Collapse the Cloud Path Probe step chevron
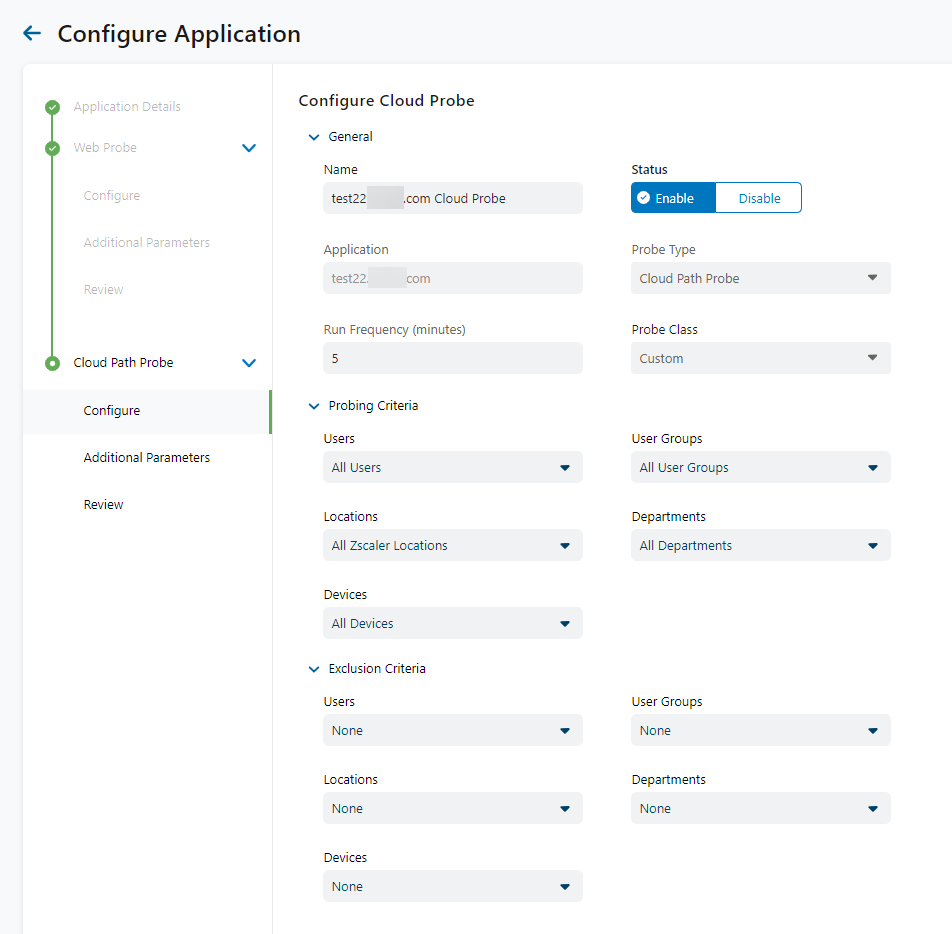 [249, 363]
